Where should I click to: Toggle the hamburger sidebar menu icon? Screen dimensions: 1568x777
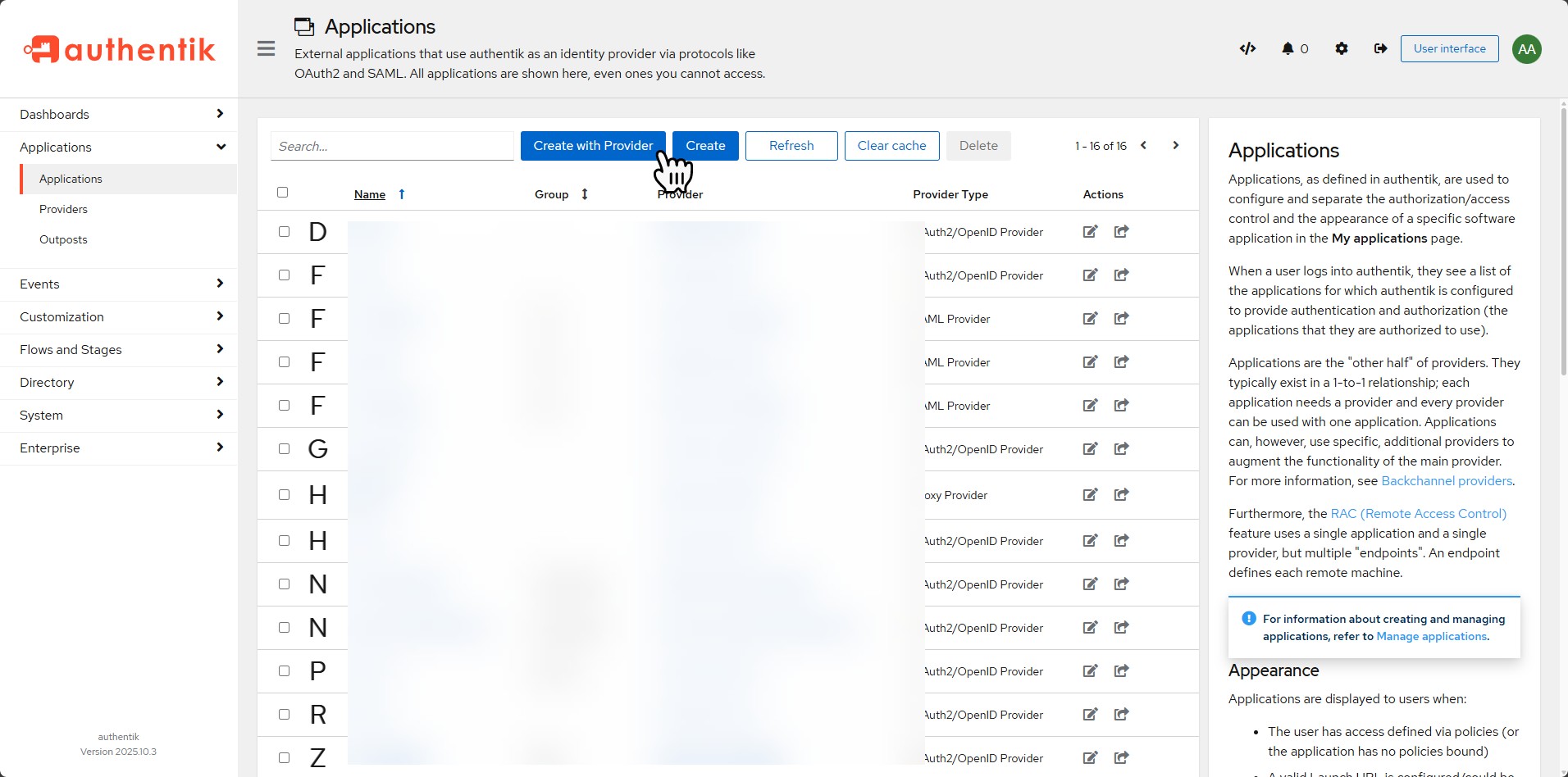point(266,48)
